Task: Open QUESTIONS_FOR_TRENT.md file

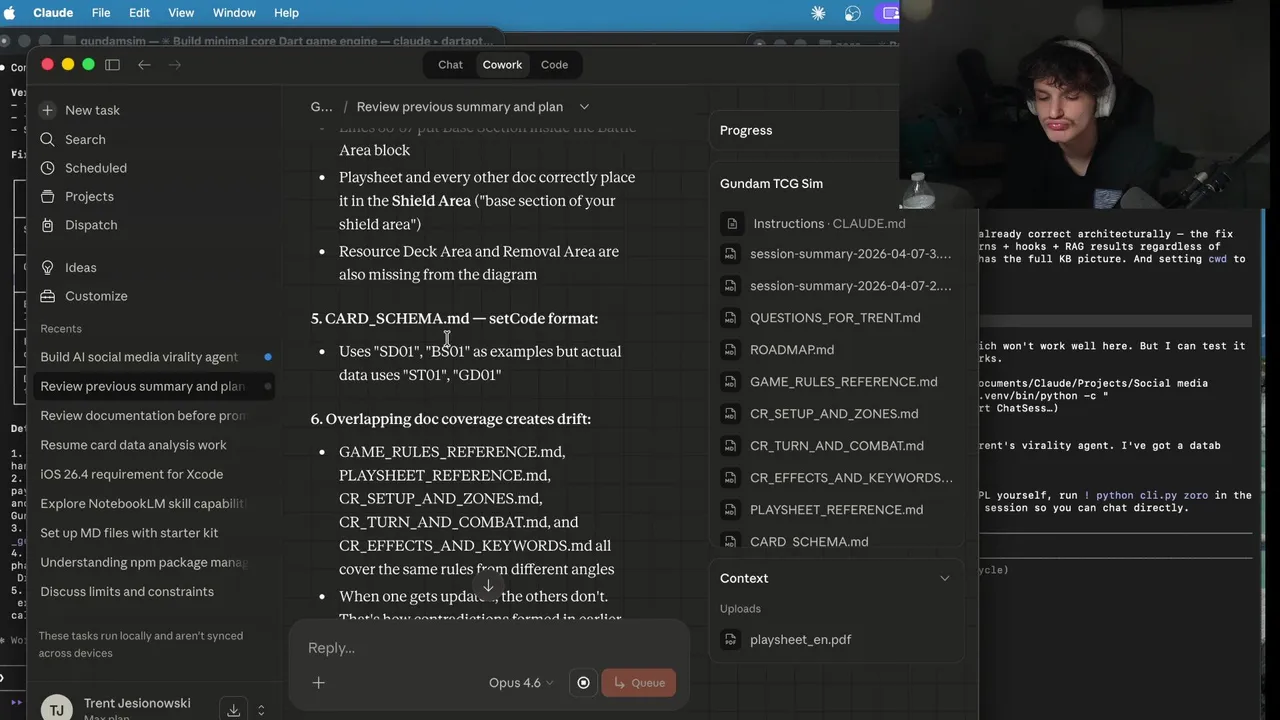Action: click(x=837, y=318)
